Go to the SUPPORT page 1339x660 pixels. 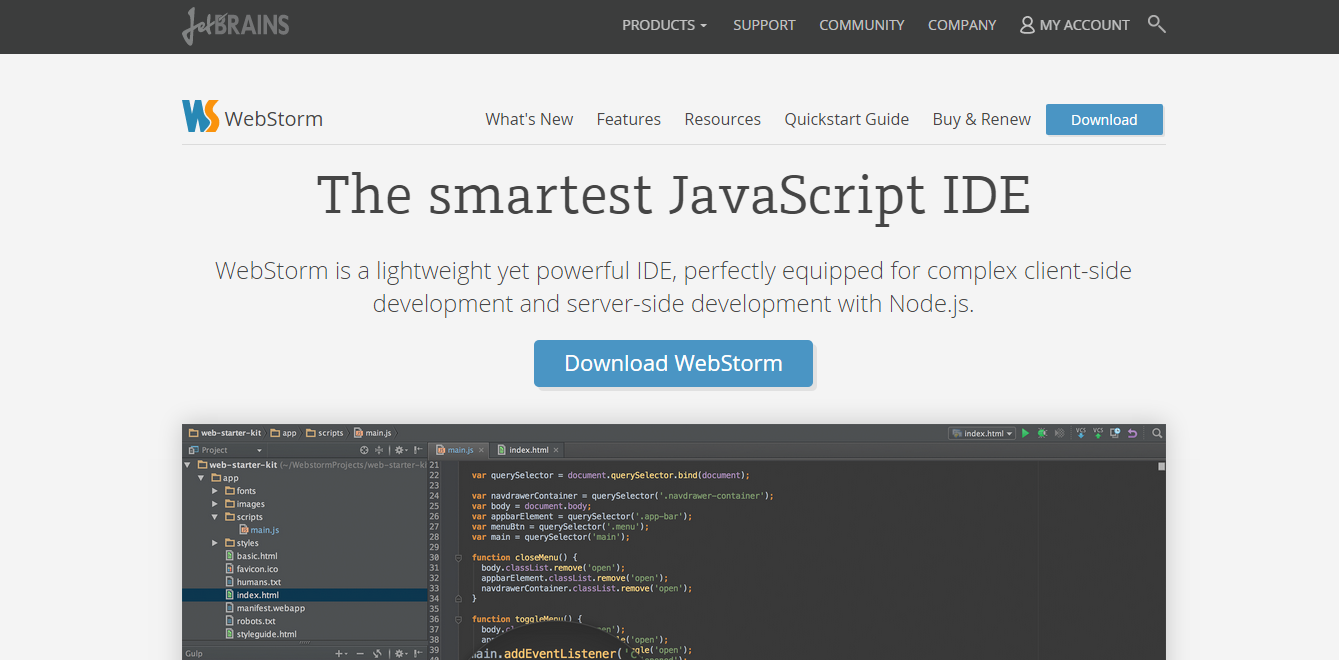coord(764,25)
